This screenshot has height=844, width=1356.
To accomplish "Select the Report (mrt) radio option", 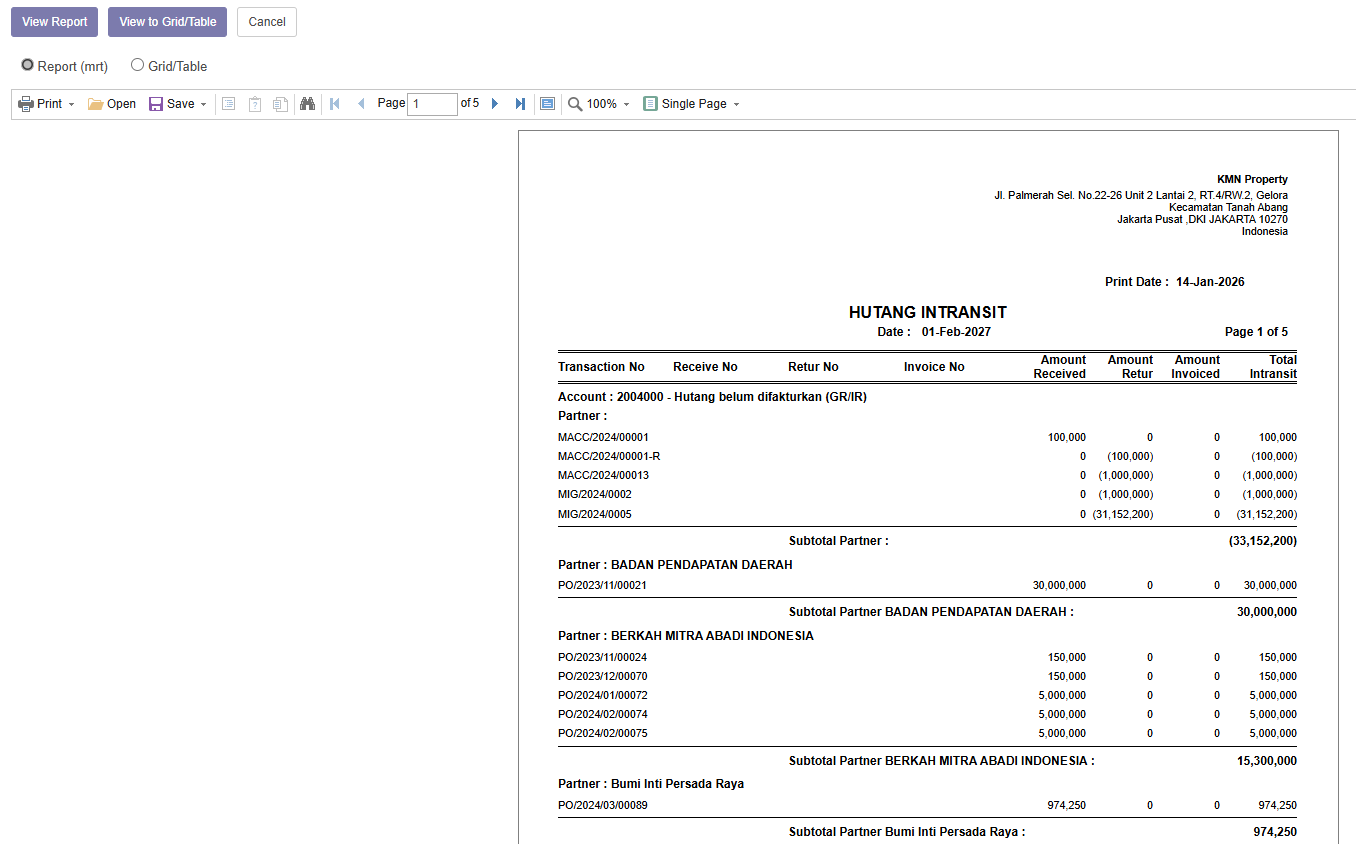I will pos(28,65).
